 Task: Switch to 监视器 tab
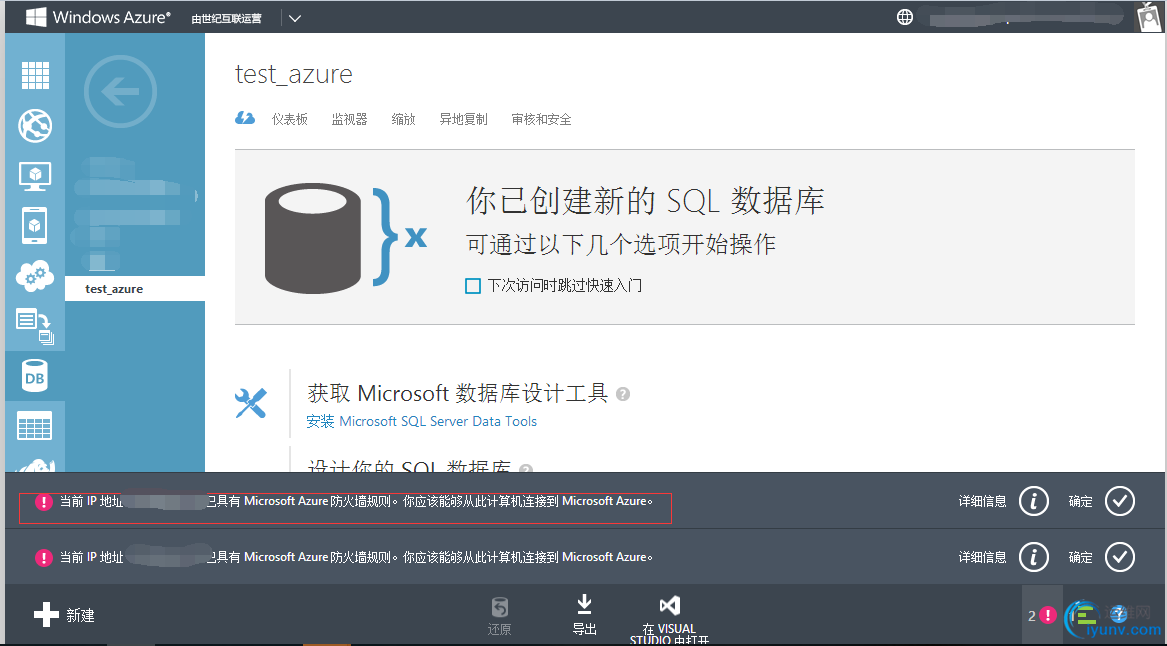coord(349,119)
